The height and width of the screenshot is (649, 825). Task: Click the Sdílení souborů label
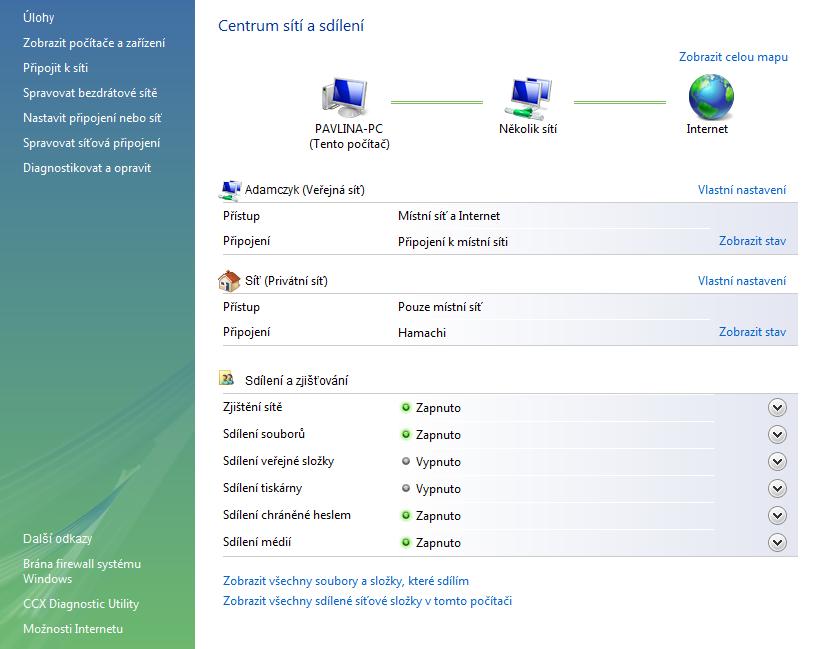coord(264,434)
